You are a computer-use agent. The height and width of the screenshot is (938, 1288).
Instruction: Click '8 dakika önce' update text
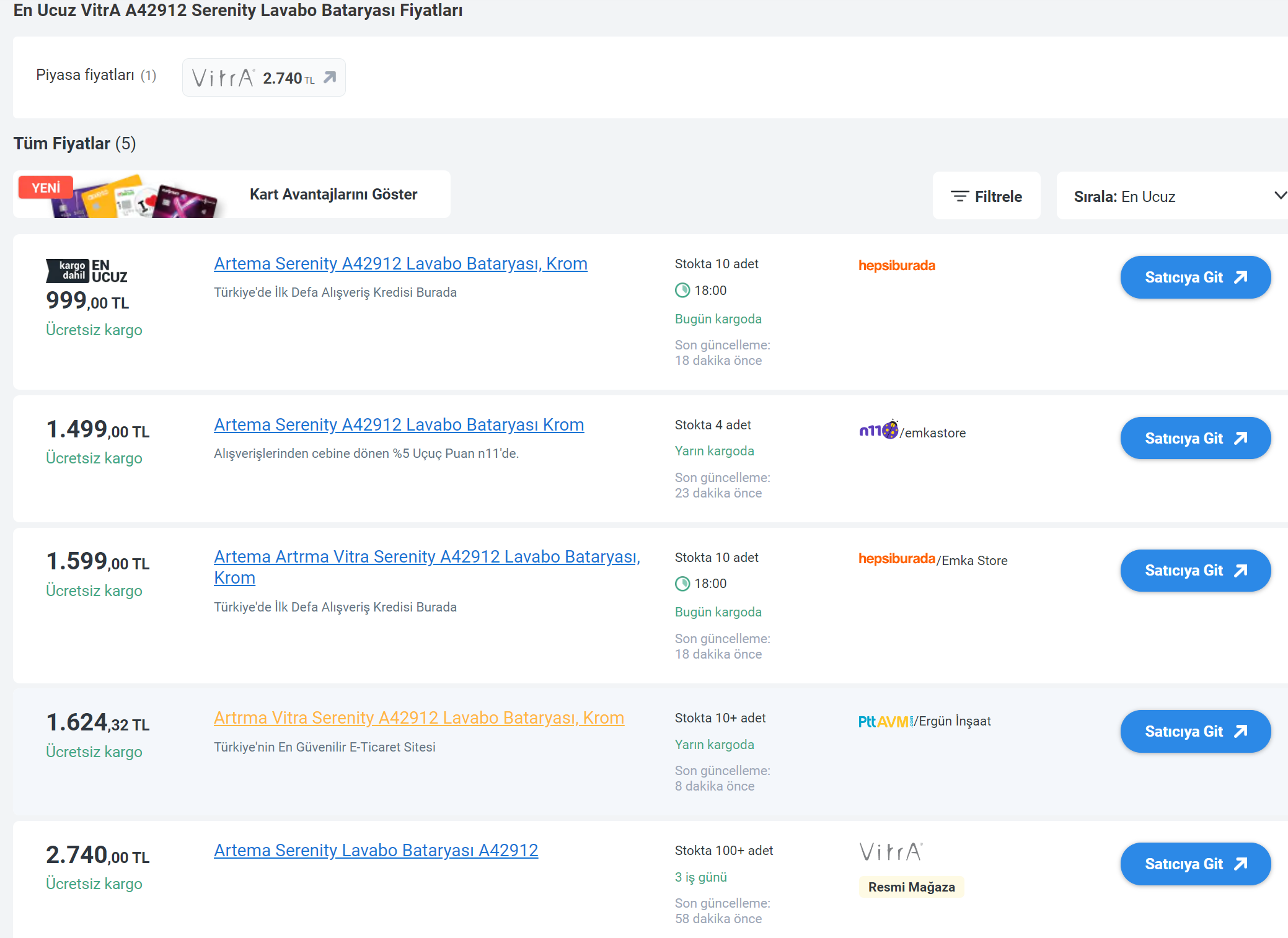coord(715,786)
